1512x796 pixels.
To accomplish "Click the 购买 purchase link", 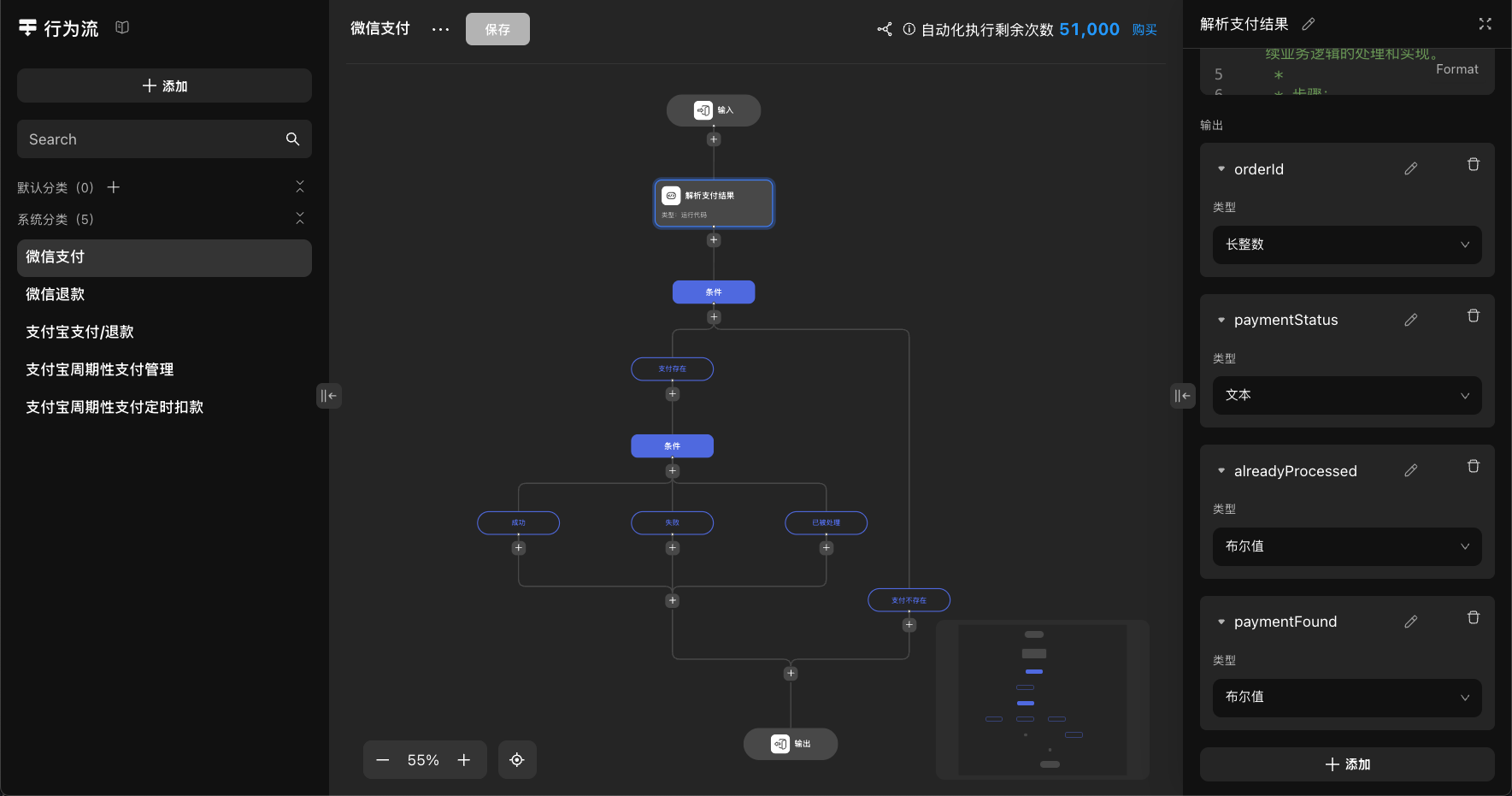I will point(1144,30).
